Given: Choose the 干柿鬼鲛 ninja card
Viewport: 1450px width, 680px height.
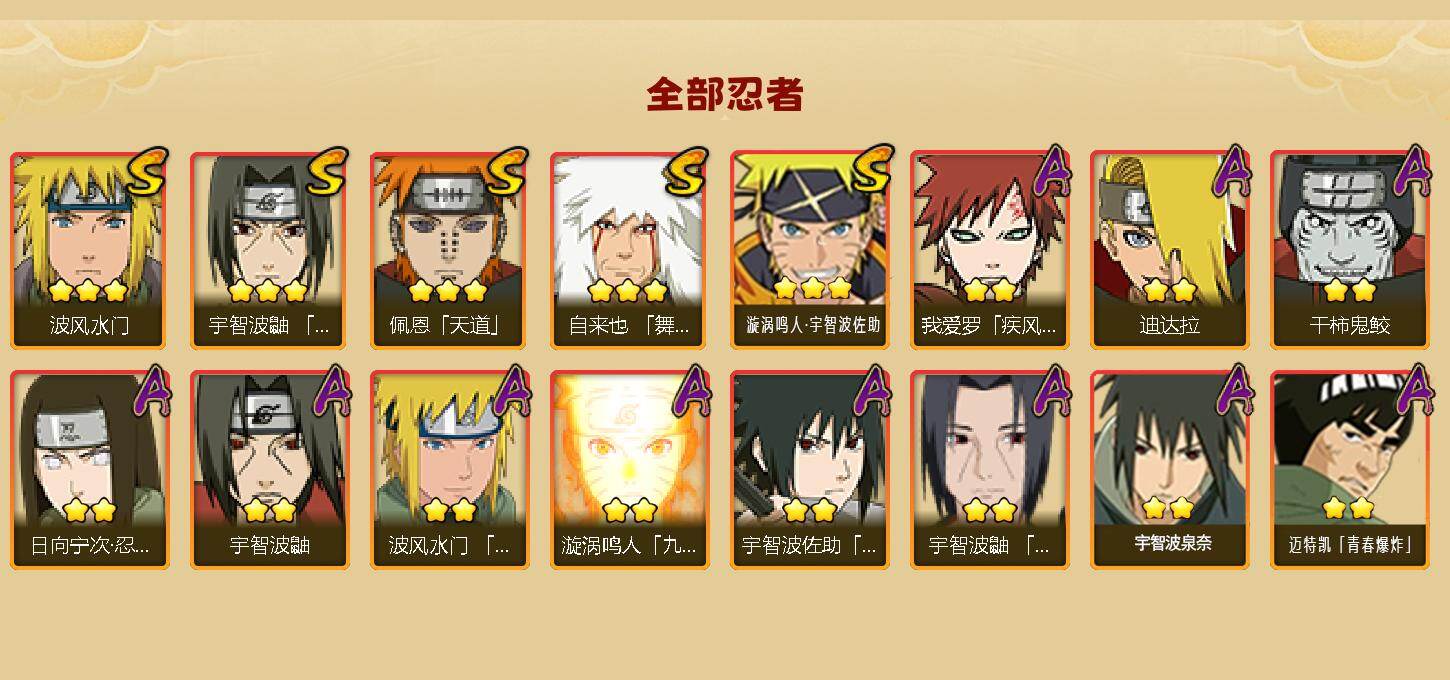Looking at the screenshot, I should 1349,250.
